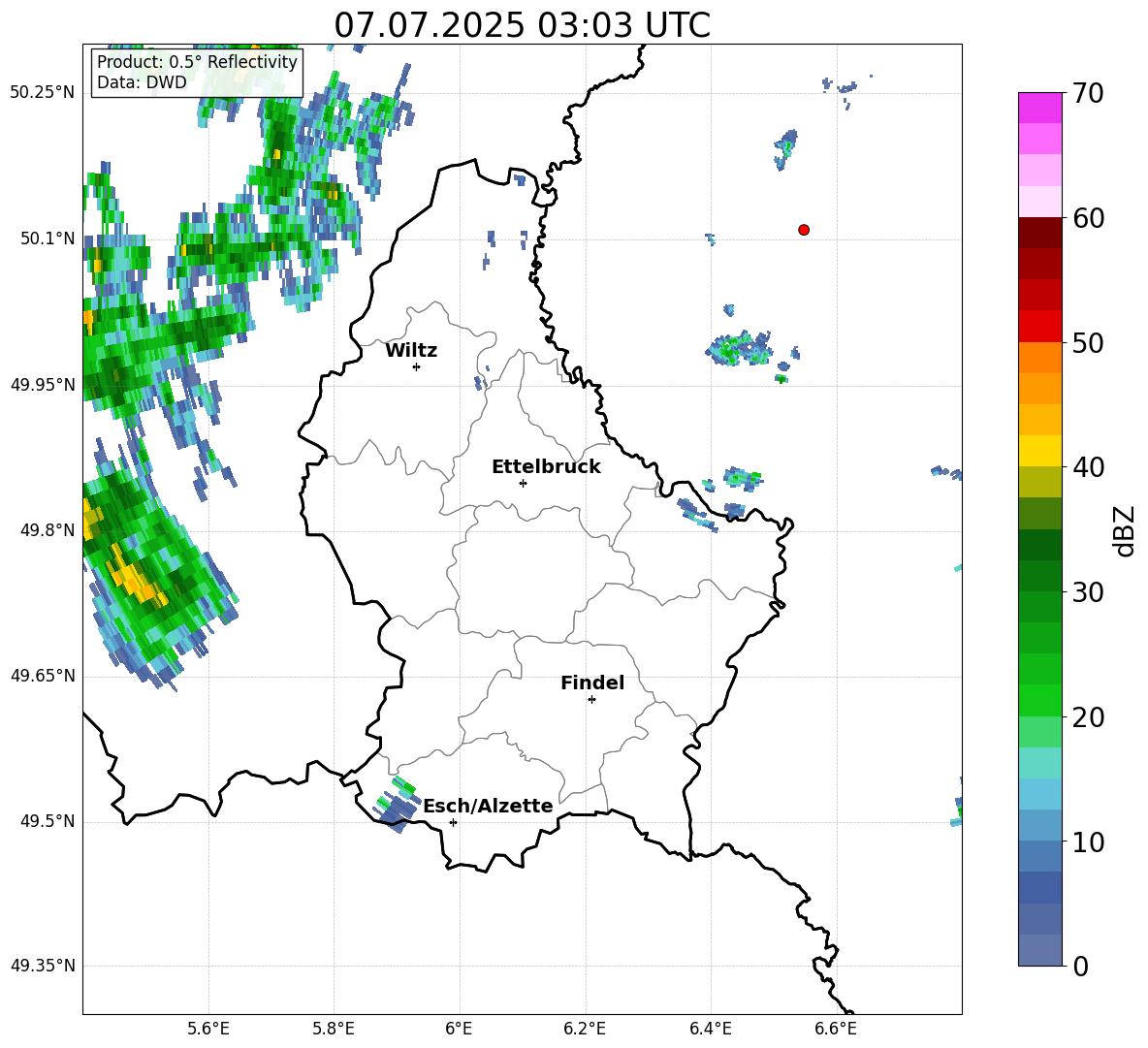Click the 40 value on the colorbar

1088,467
